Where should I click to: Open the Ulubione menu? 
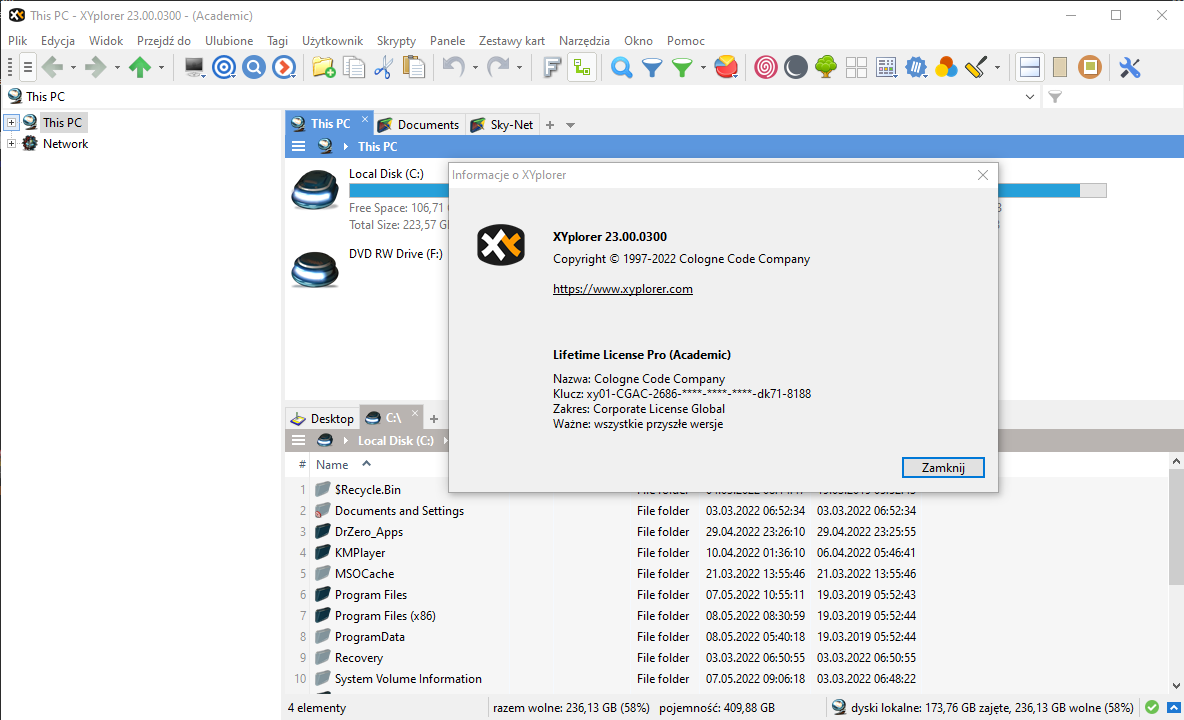point(229,41)
